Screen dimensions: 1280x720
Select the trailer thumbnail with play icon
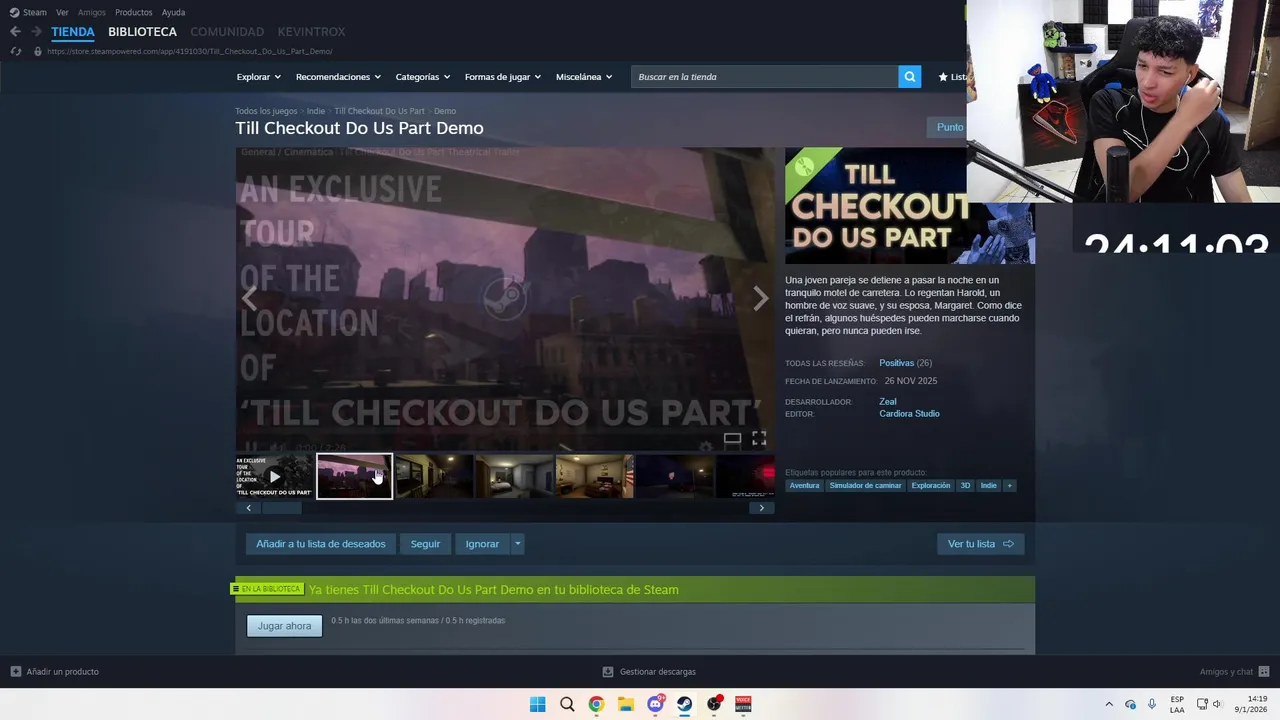click(x=274, y=476)
